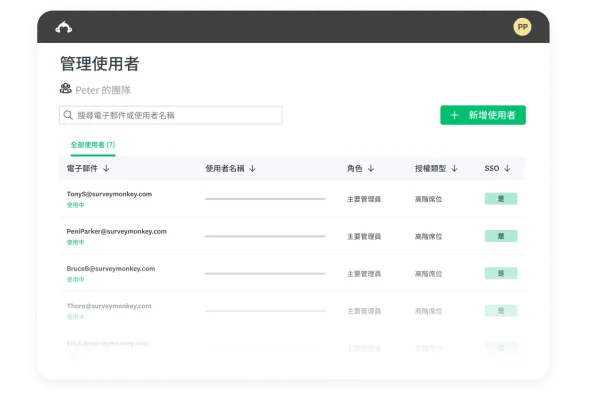Select TonyS@surveymonkey.com email

(x=109, y=194)
